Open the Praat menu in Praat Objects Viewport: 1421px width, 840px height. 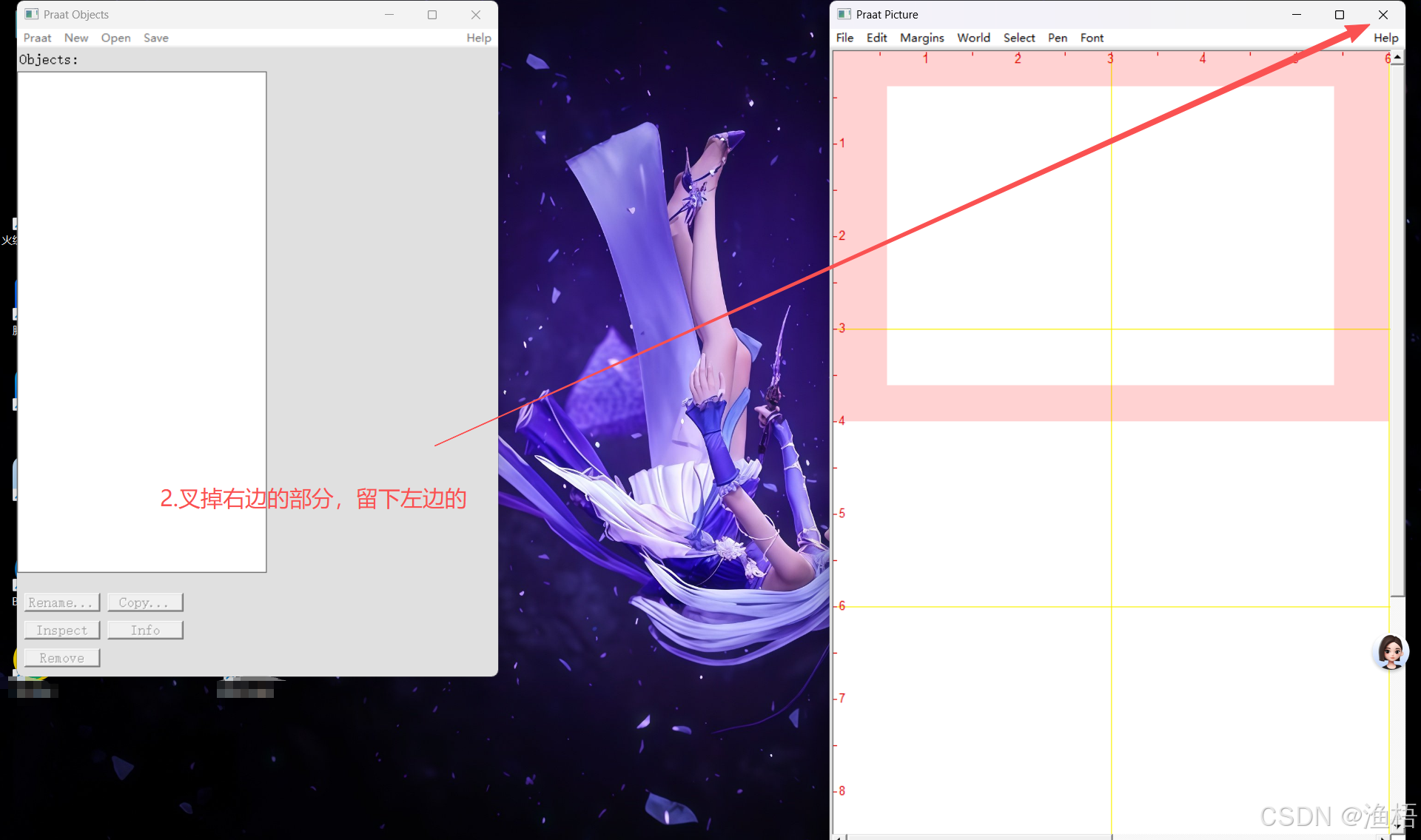click(x=37, y=38)
